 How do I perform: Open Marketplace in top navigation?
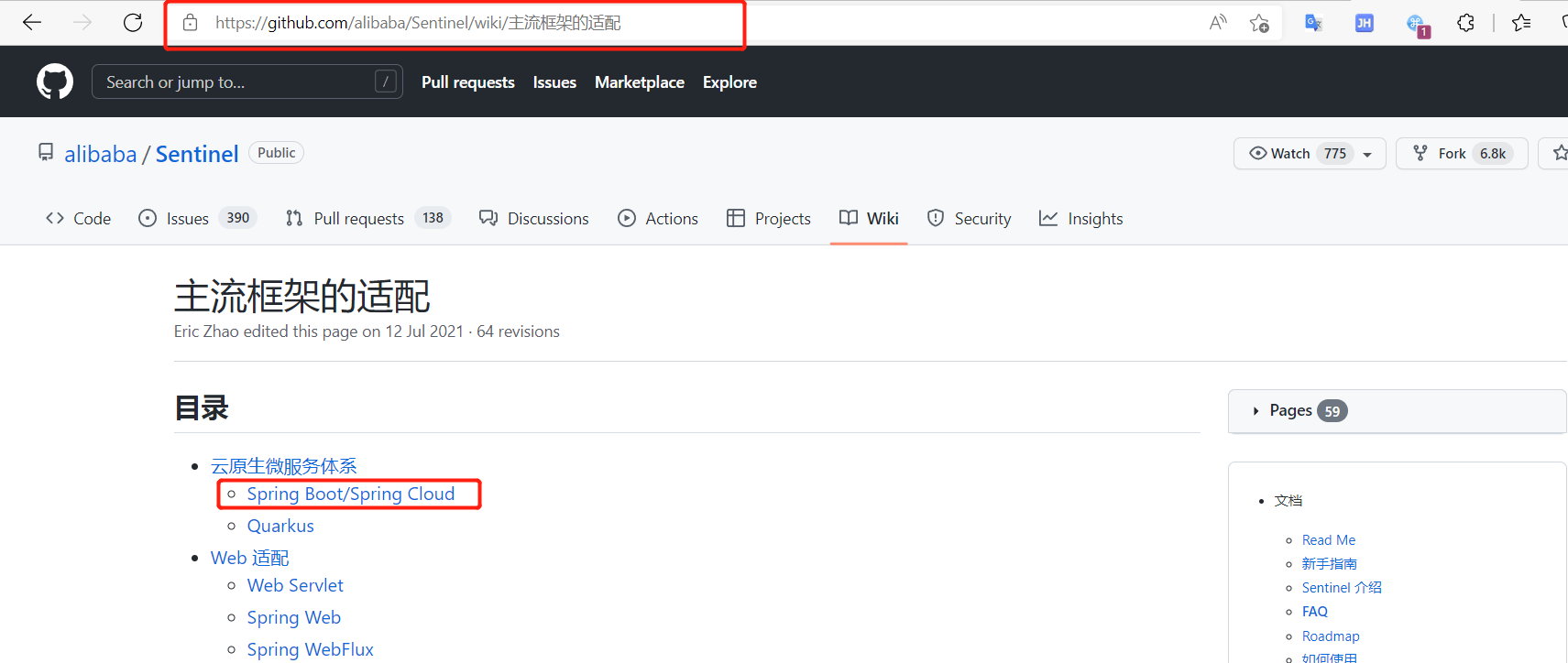click(x=640, y=82)
